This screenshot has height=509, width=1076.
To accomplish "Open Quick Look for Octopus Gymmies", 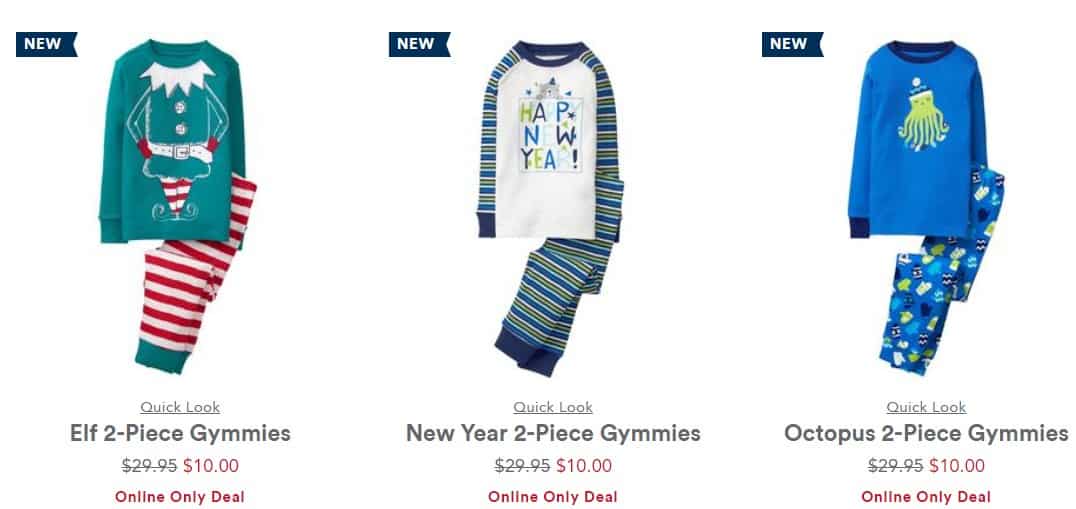I will tap(926, 407).
